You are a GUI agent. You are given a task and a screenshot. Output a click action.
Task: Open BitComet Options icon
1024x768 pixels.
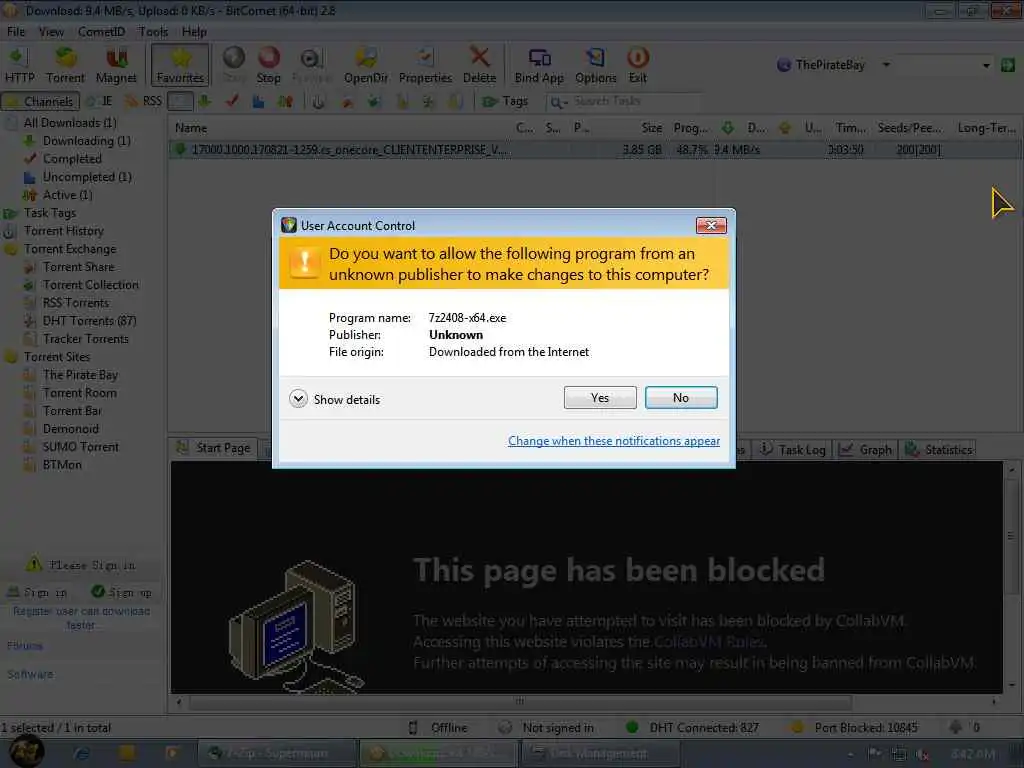(596, 65)
